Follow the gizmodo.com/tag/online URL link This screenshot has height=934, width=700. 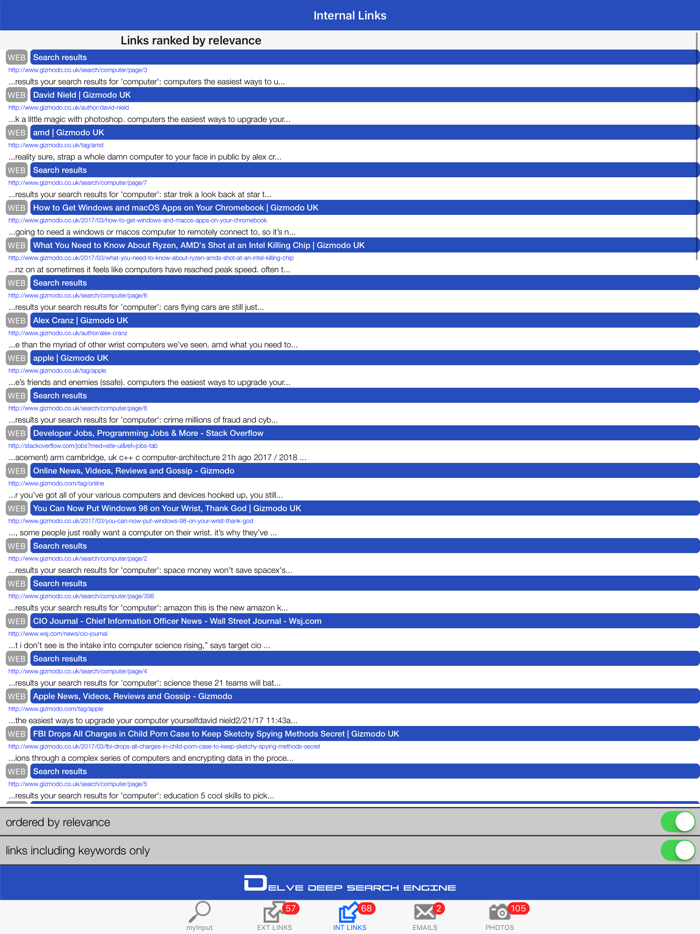(x=56, y=483)
